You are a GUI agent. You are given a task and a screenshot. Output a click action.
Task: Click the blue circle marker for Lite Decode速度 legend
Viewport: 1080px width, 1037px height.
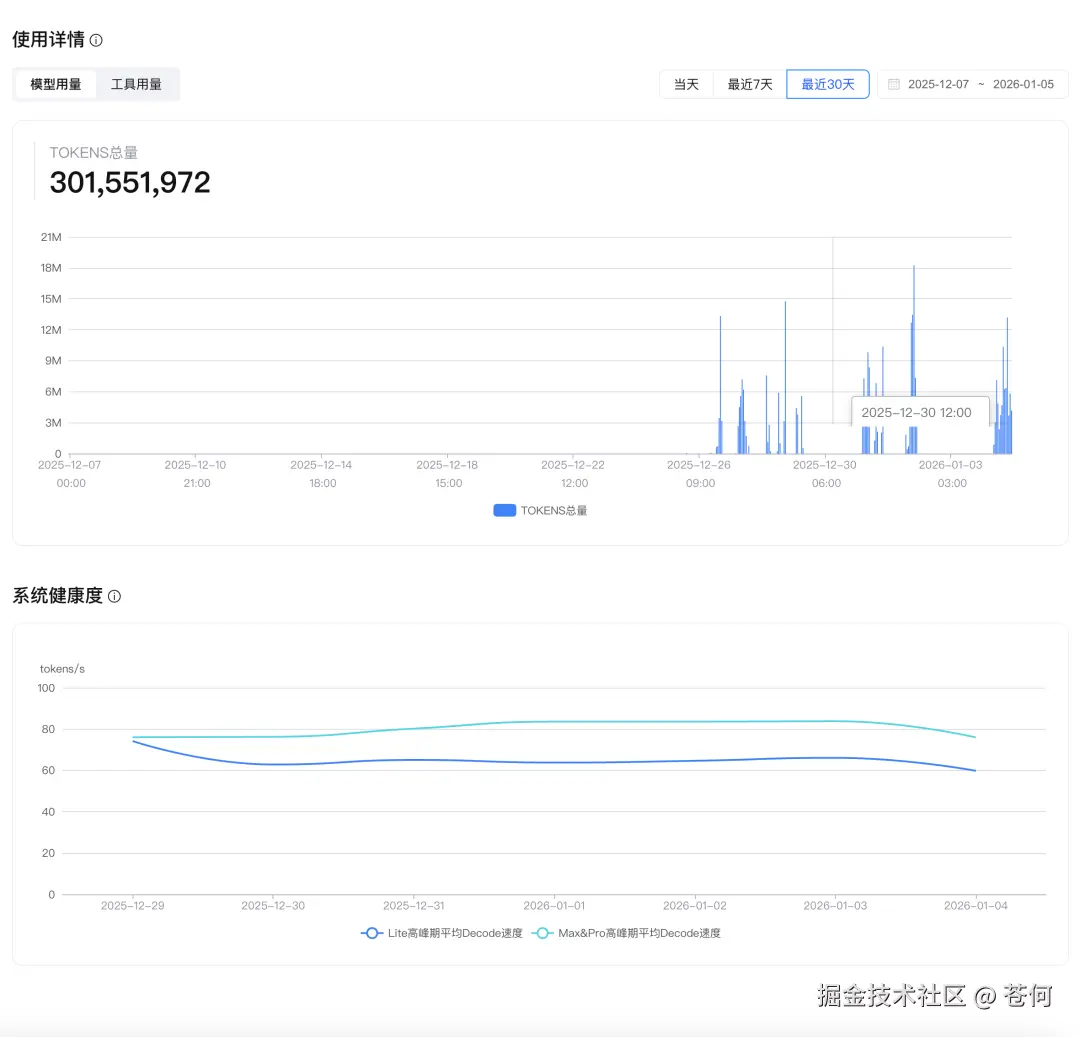point(371,932)
